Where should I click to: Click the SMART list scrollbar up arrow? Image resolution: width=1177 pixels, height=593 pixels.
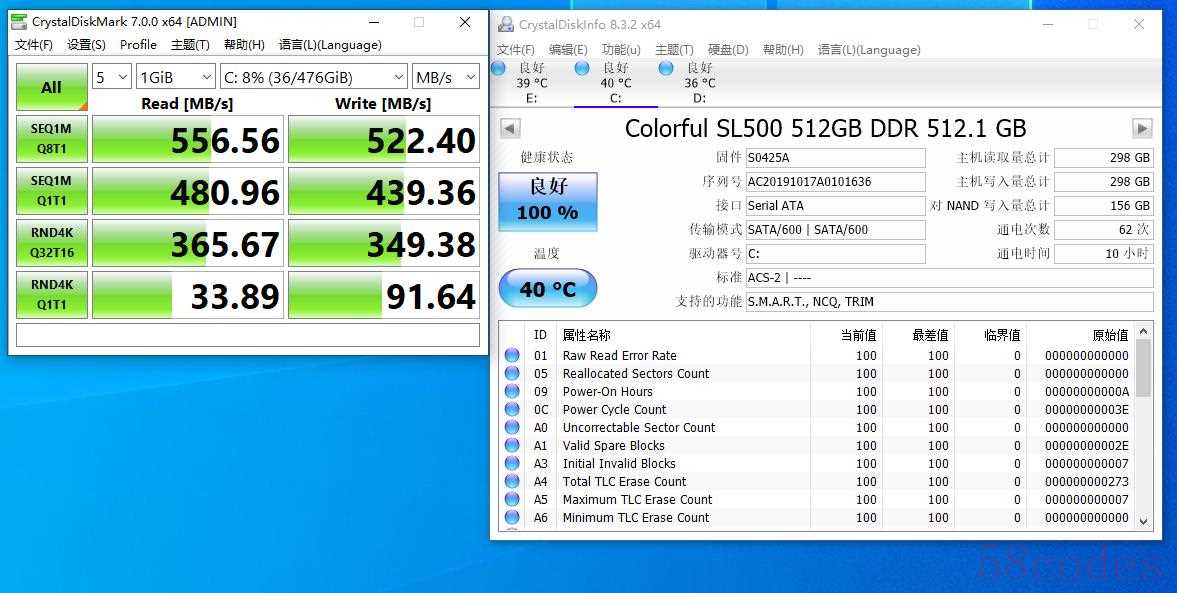coord(1143,331)
